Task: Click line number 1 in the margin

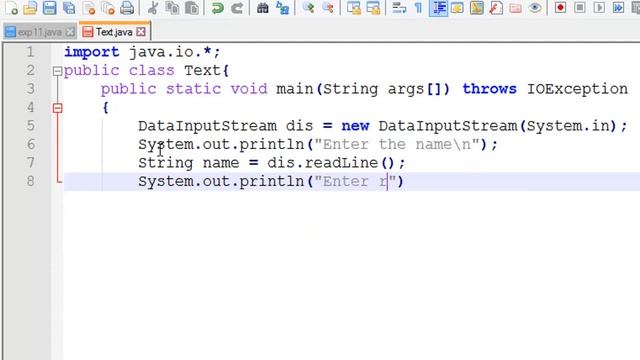Action: [x=30, y=52]
